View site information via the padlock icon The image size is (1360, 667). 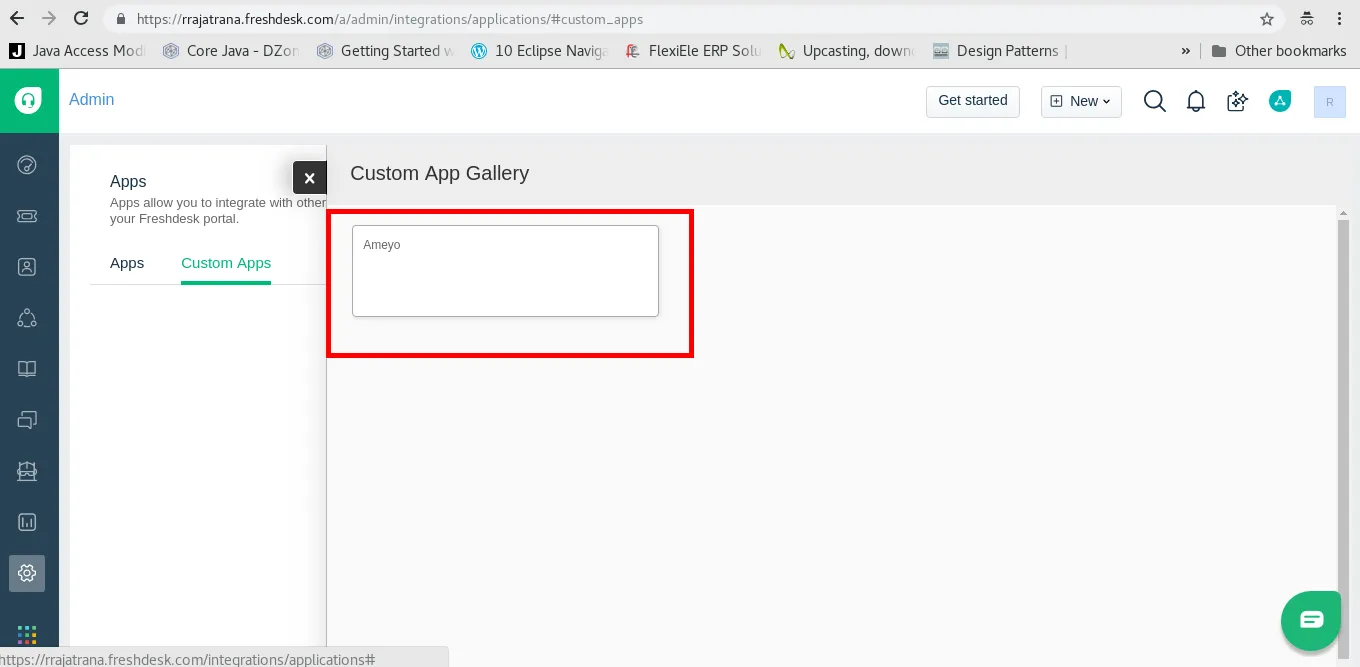tap(121, 19)
